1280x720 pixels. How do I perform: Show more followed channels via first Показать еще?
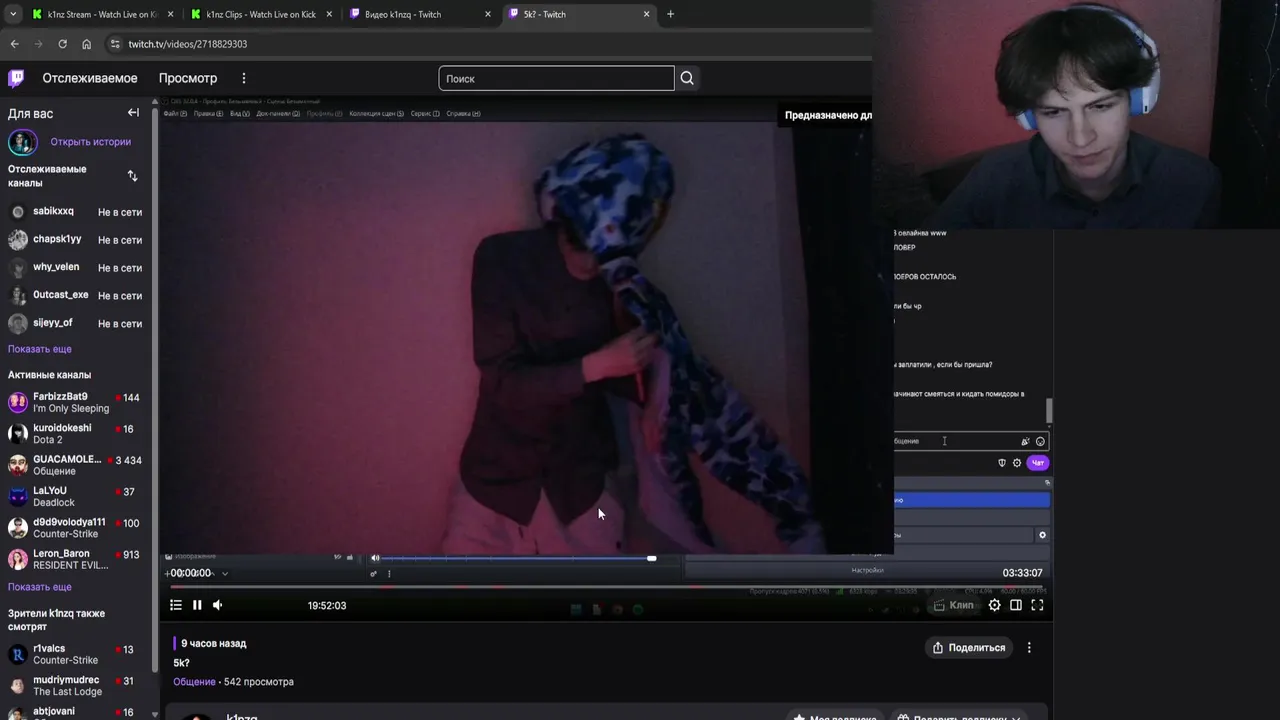(40, 349)
